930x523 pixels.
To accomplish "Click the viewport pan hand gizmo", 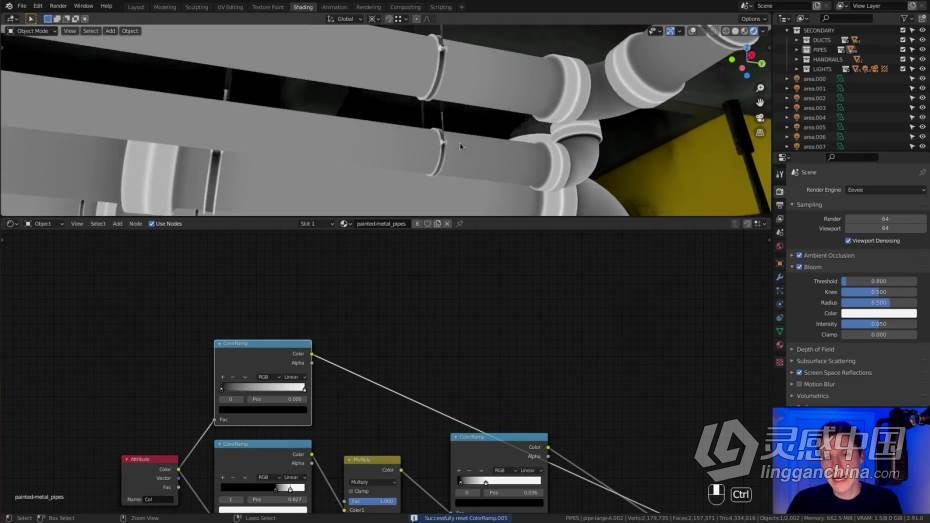I will coord(760,103).
